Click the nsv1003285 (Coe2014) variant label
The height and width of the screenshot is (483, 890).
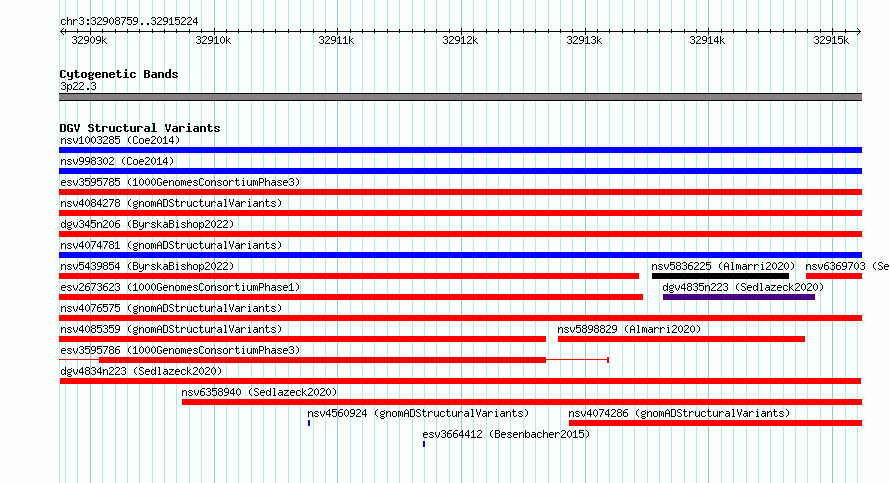tap(120, 140)
